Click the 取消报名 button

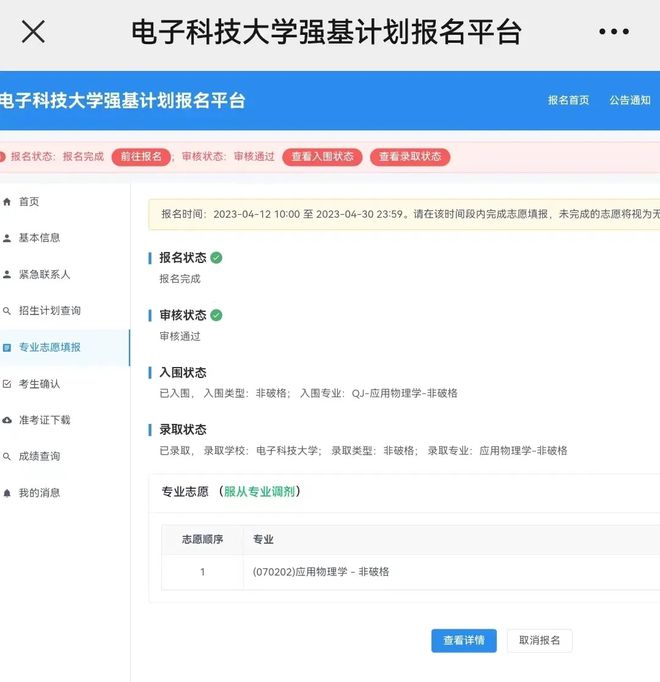tap(539, 640)
